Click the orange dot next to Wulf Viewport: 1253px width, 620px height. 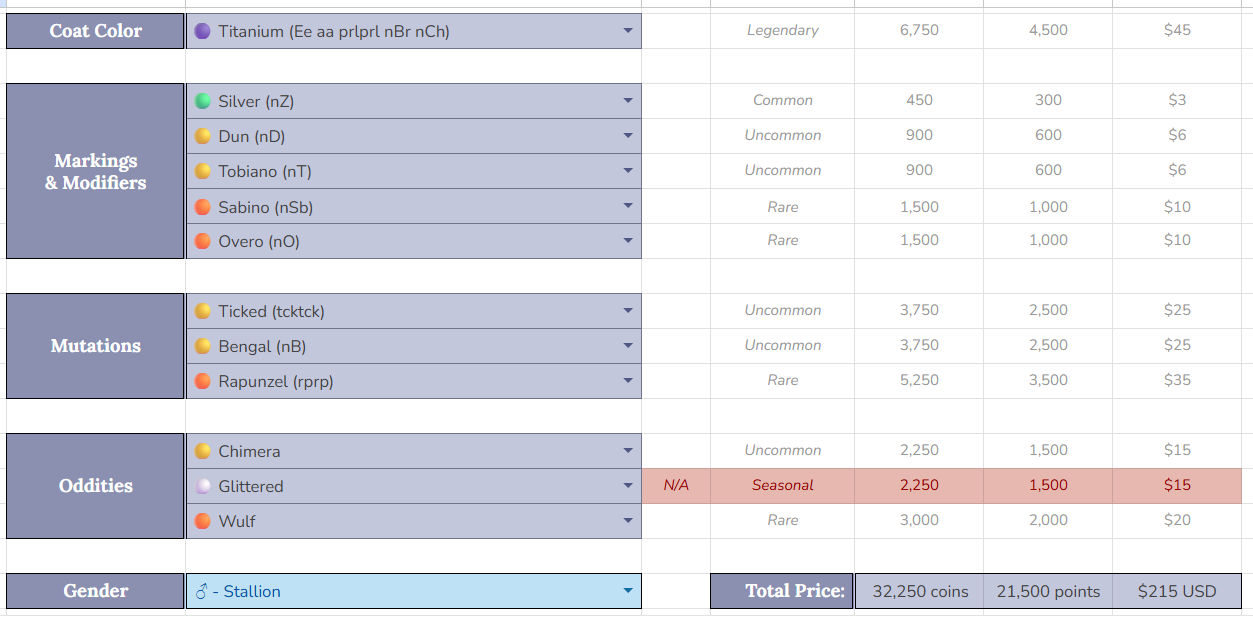click(x=203, y=521)
